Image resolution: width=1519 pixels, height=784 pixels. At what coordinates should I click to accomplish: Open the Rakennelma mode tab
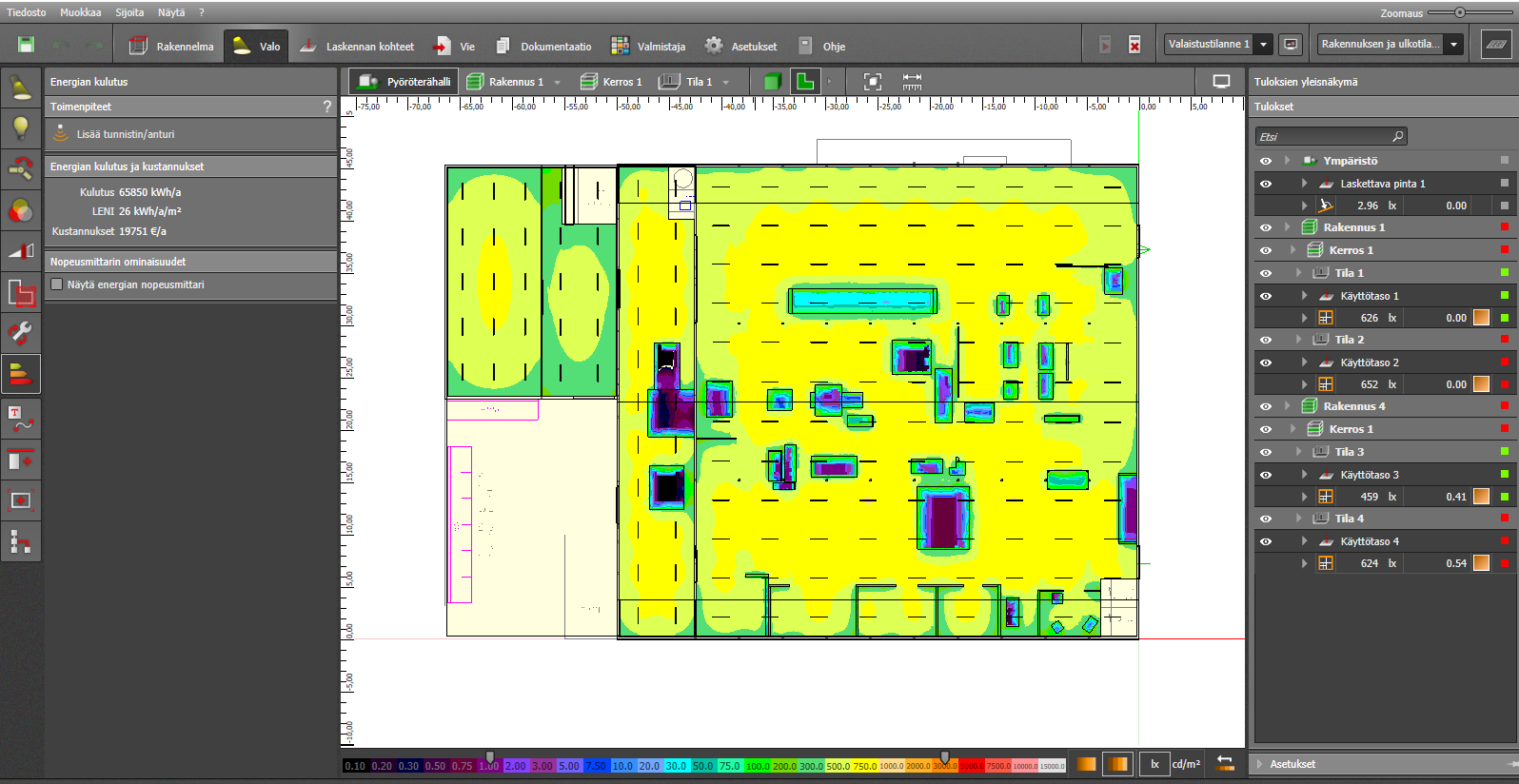[x=171, y=46]
